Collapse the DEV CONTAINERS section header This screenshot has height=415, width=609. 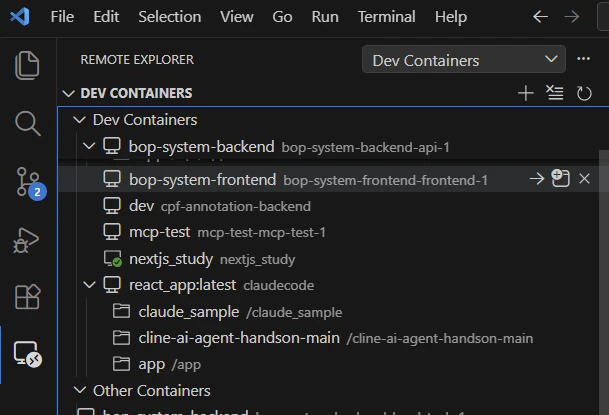click(x=68, y=94)
